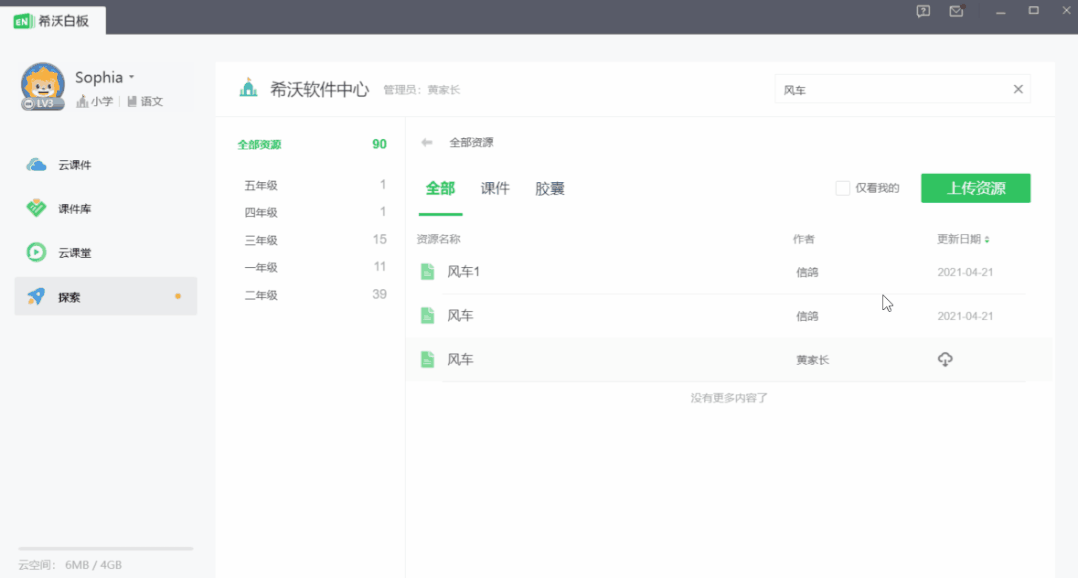Sort by 更新日期 column arrow
Viewport: 1078px width, 578px height.
[x=987, y=240]
